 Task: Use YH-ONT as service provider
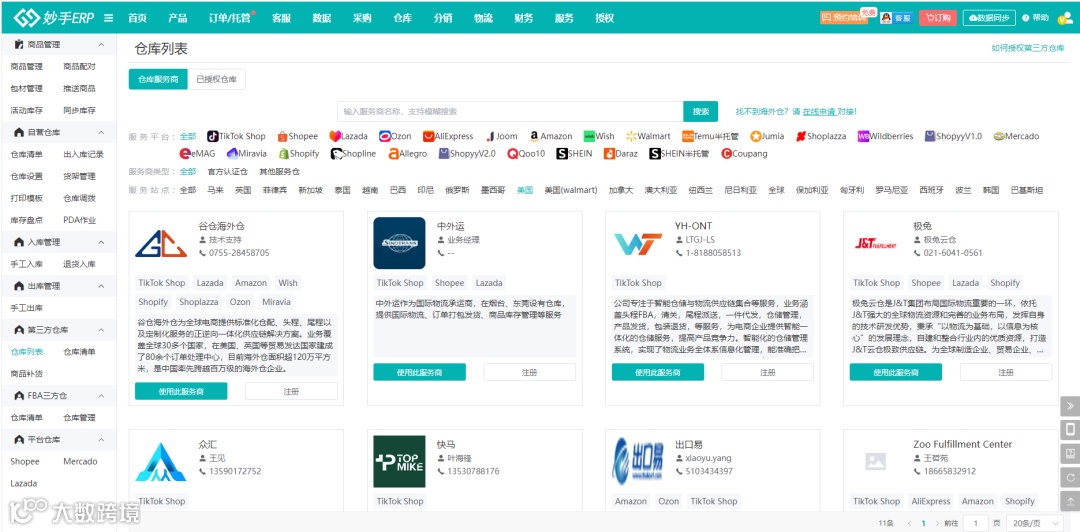click(658, 372)
